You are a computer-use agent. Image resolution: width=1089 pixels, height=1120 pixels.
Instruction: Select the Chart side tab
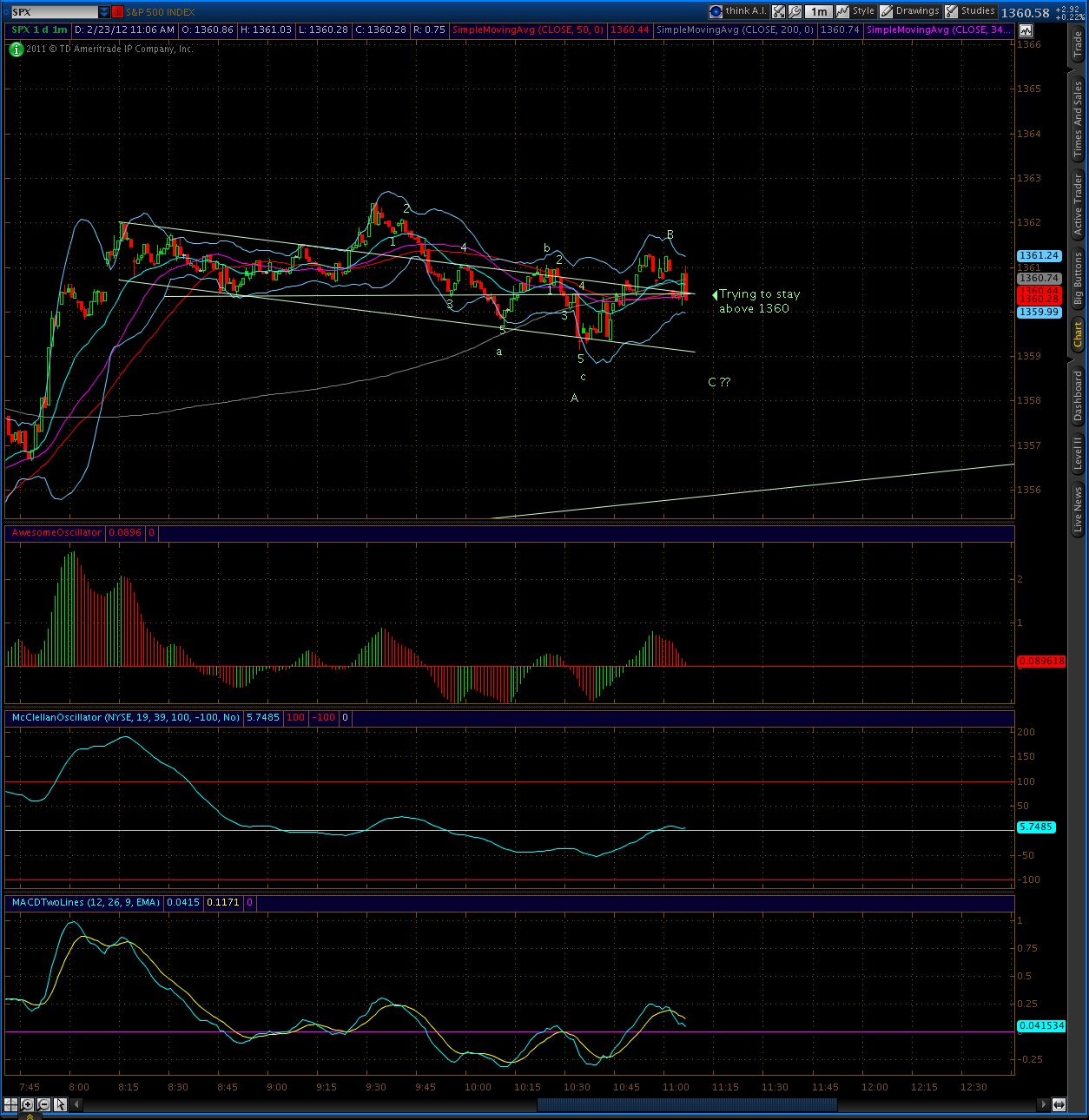(1078, 333)
